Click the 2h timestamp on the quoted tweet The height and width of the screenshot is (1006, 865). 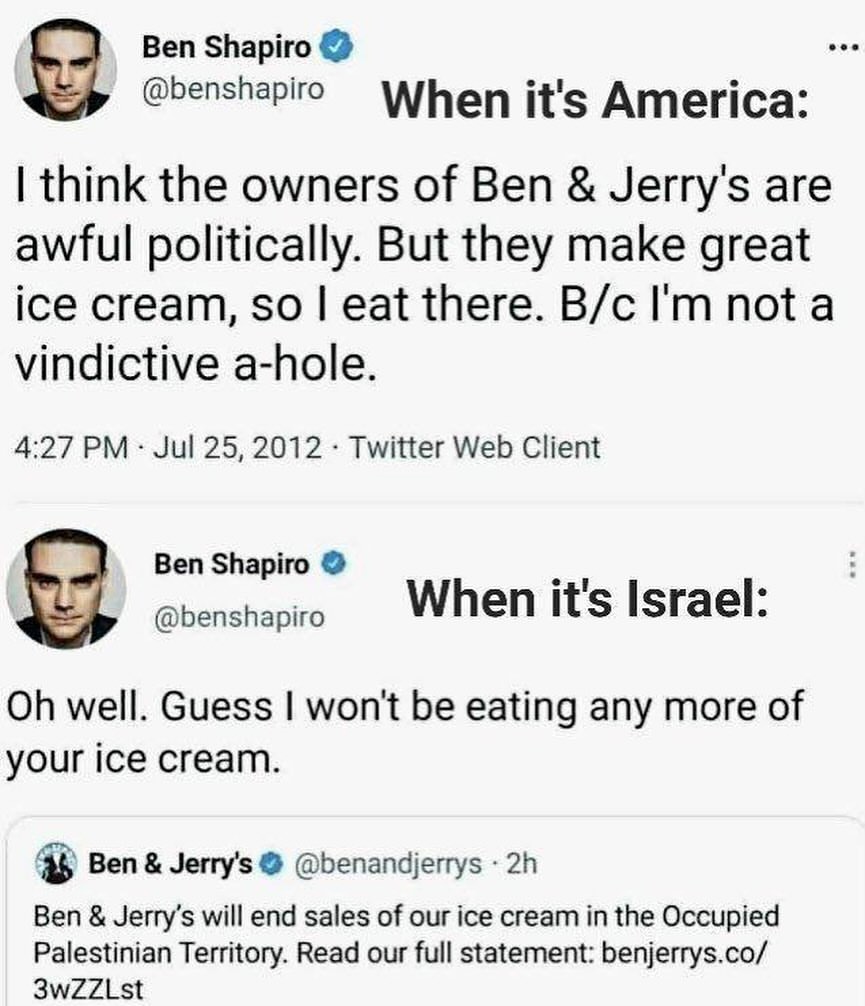tap(522, 862)
